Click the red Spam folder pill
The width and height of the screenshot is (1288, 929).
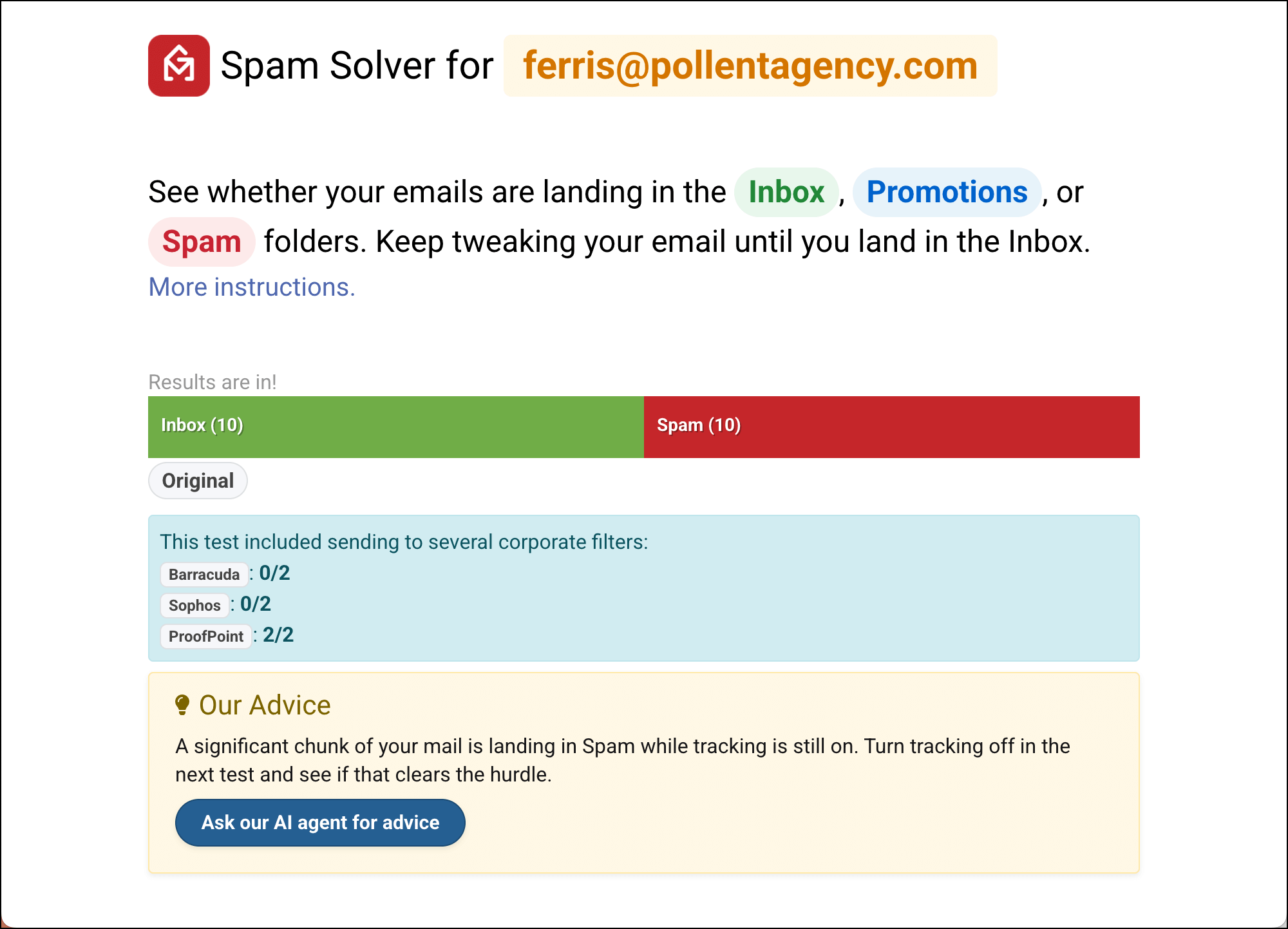pos(202,242)
